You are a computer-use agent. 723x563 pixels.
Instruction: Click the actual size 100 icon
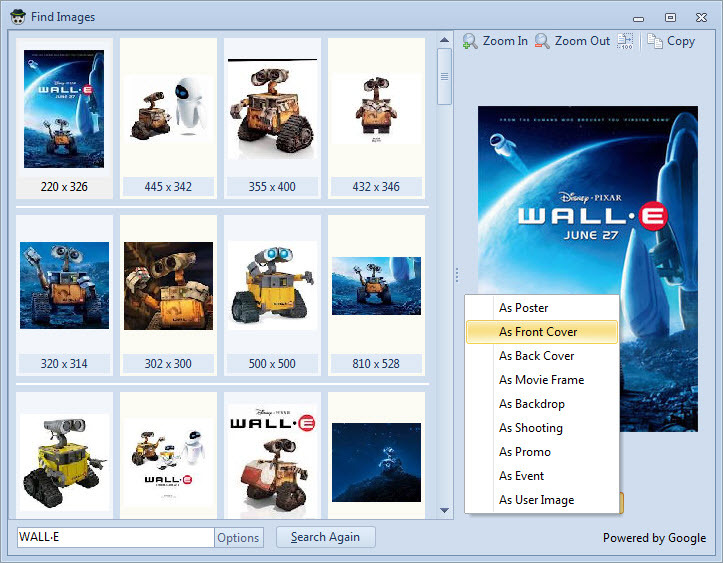[x=625, y=41]
